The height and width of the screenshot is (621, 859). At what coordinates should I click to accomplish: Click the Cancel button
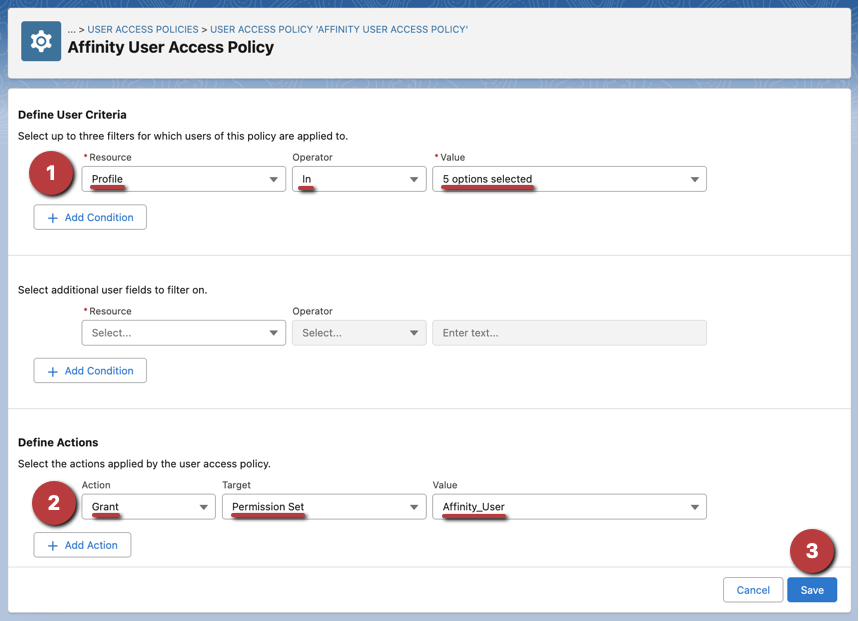[x=753, y=590]
